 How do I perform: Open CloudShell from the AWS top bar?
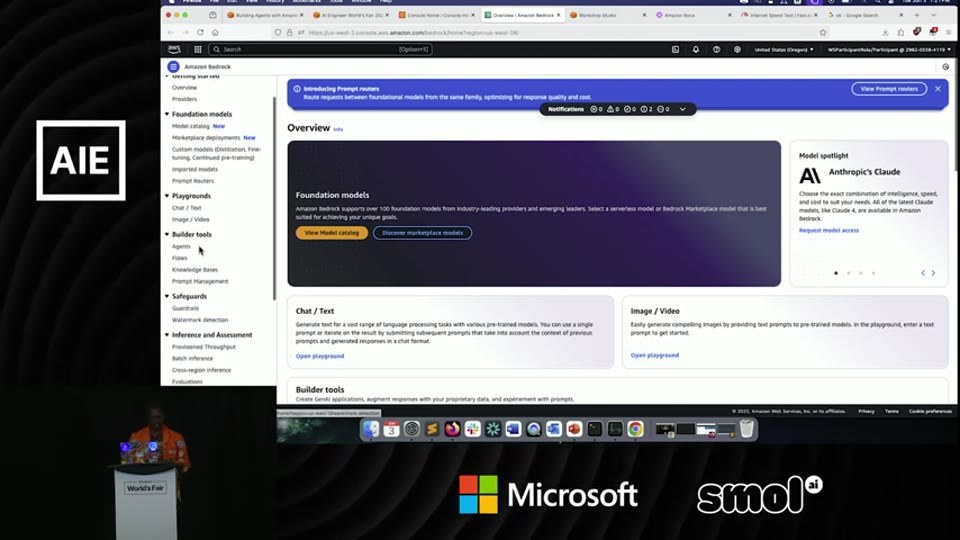(x=675, y=50)
